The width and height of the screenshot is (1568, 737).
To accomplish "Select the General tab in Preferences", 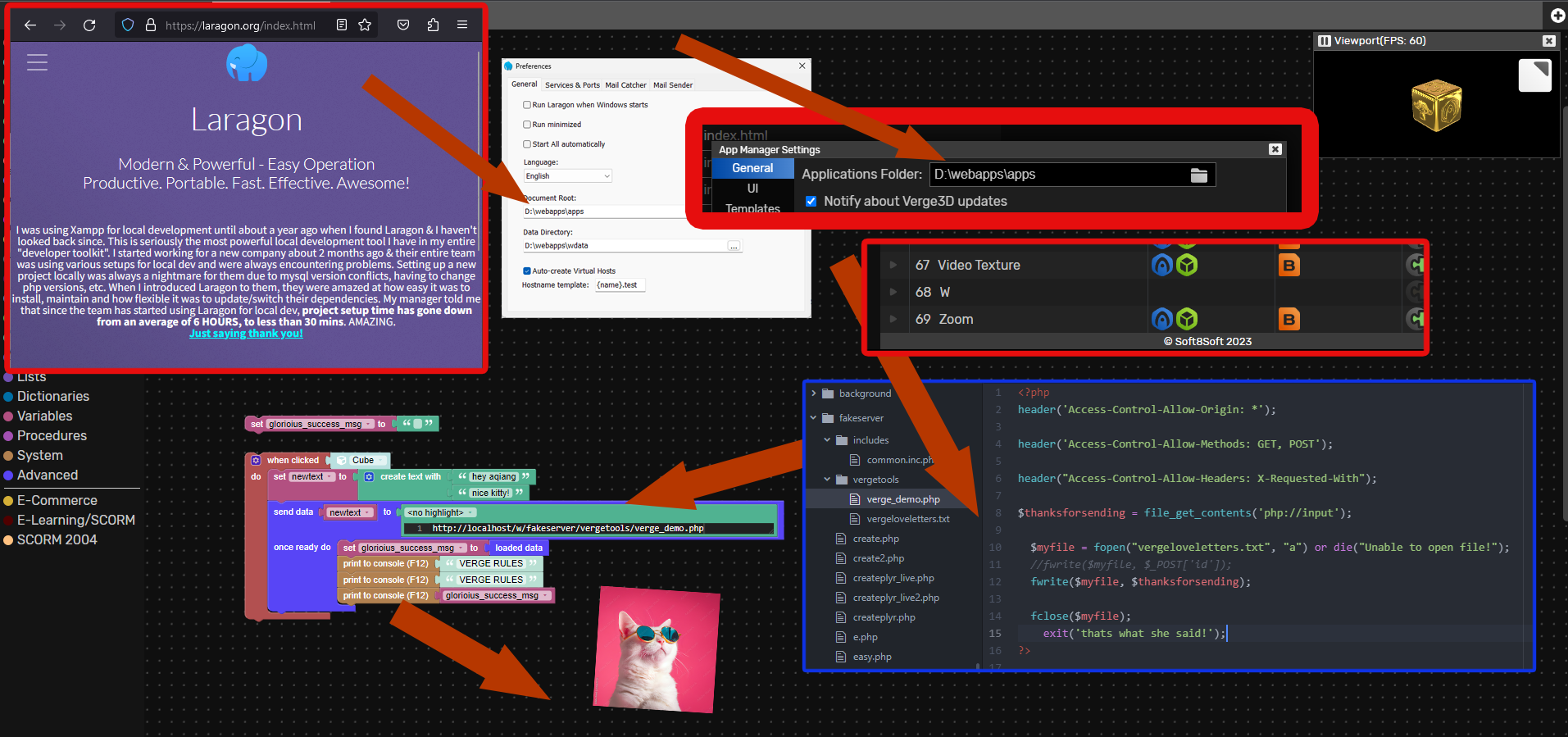I will pyautogui.click(x=525, y=84).
